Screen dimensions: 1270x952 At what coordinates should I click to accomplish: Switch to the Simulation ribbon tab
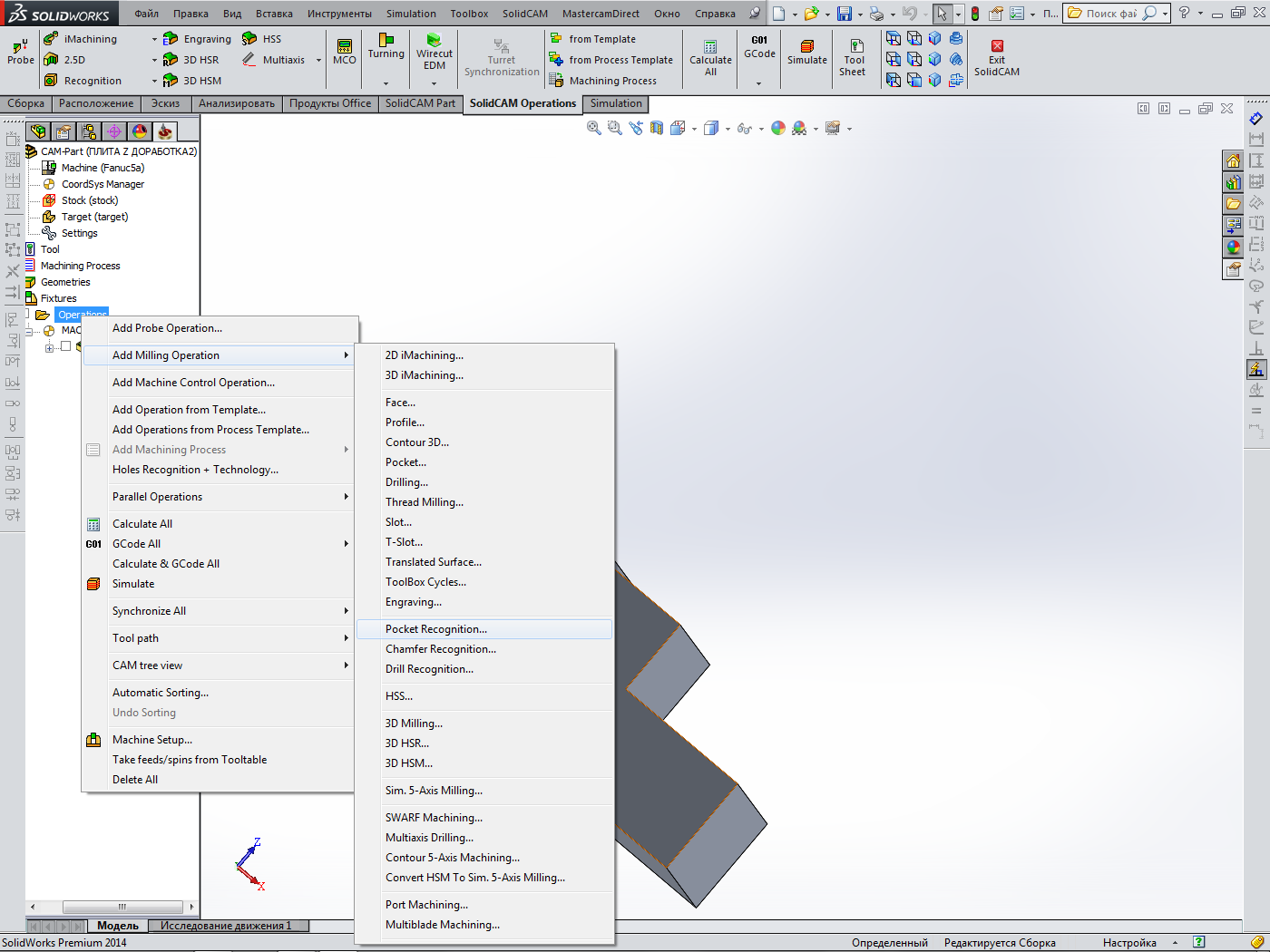(x=616, y=103)
